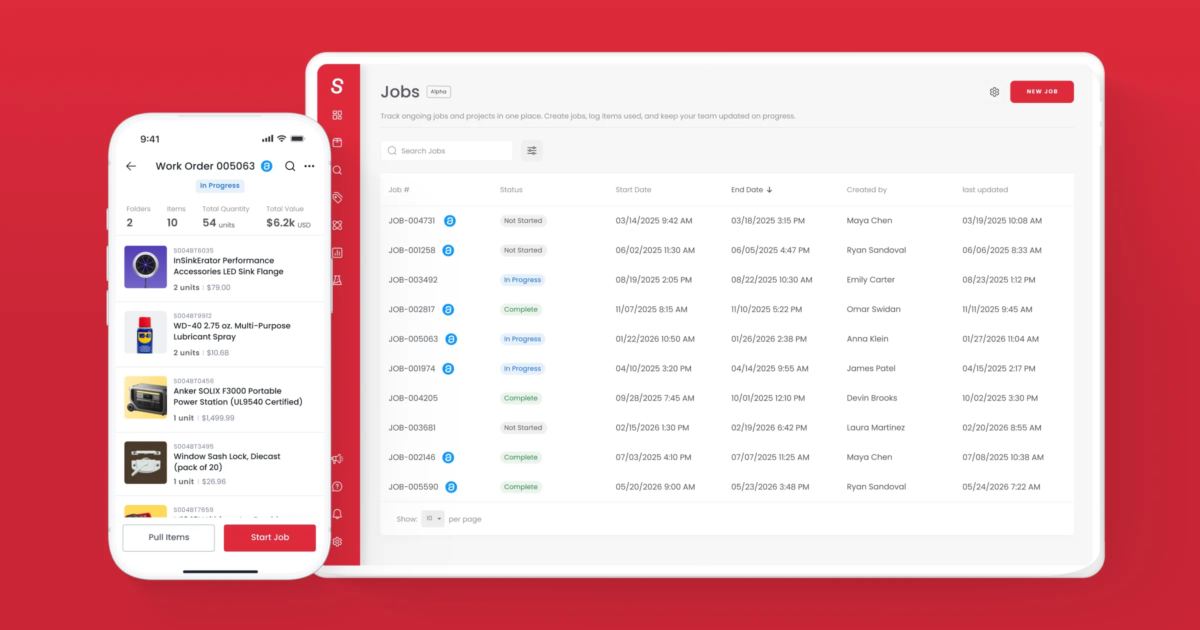The image size is (1200, 630).
Task: Click the Created by column header
Action: coord(867,189)
